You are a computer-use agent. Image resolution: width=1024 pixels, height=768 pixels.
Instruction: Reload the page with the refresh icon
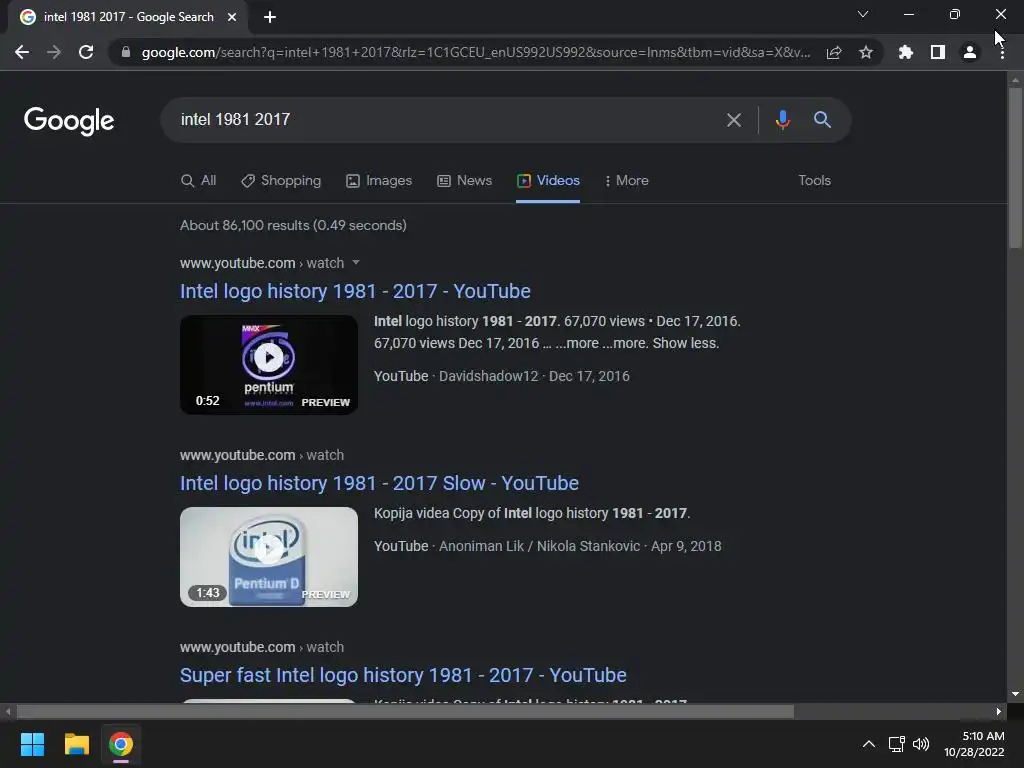[x=86, y=52]
